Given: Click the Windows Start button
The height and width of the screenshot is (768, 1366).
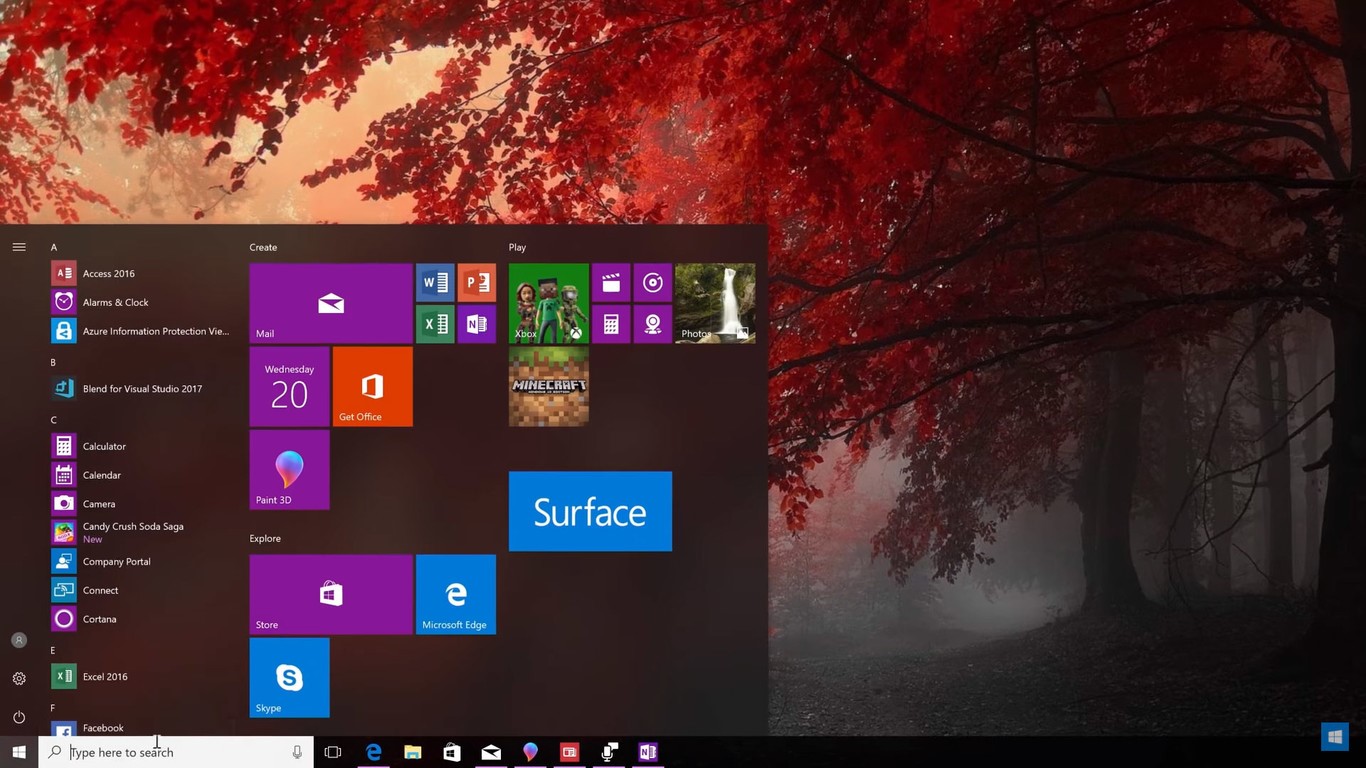Looking at the screenshot, I should 19,752.
